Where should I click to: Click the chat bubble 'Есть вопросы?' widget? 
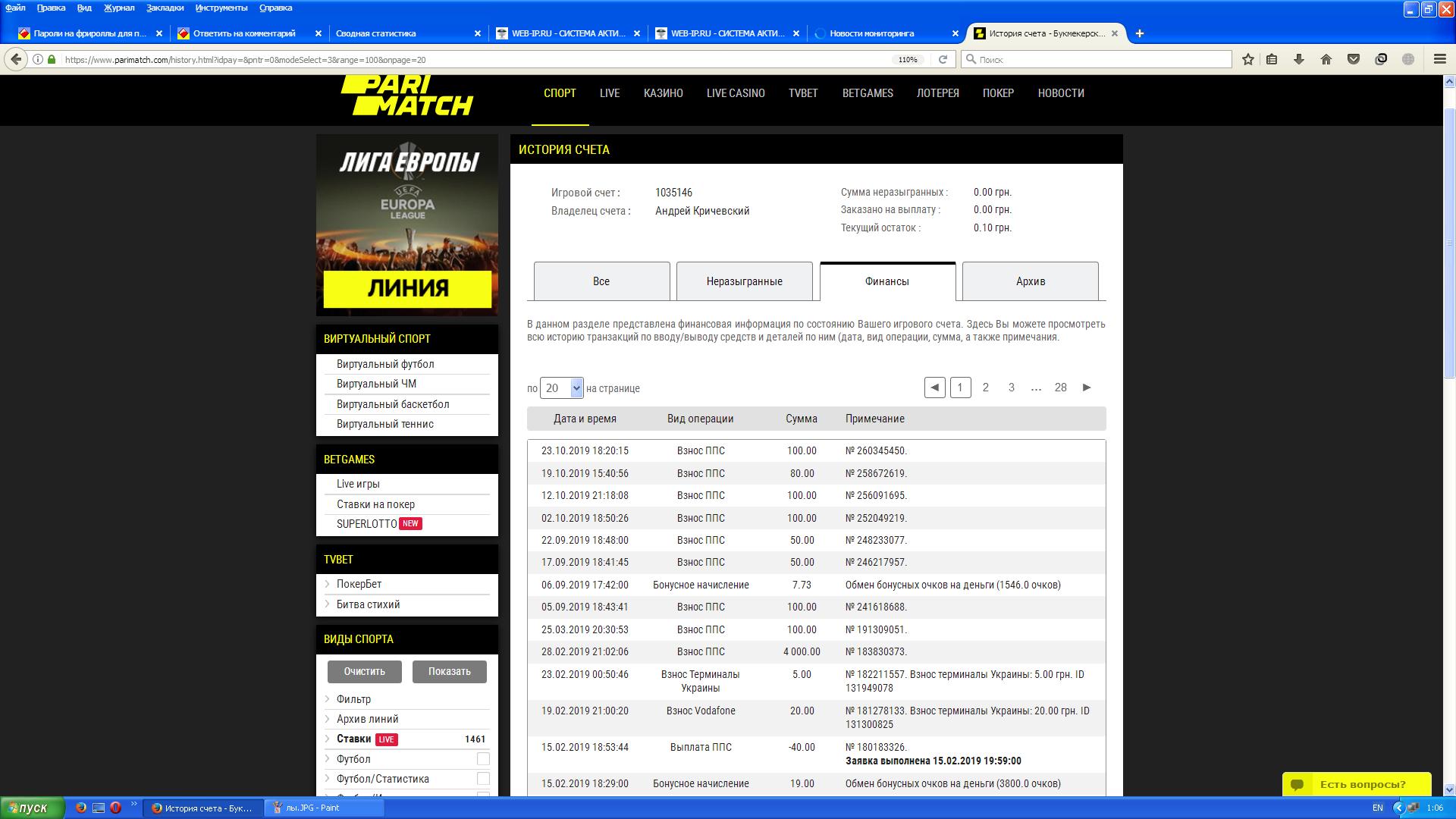[x=1356, y=784]
